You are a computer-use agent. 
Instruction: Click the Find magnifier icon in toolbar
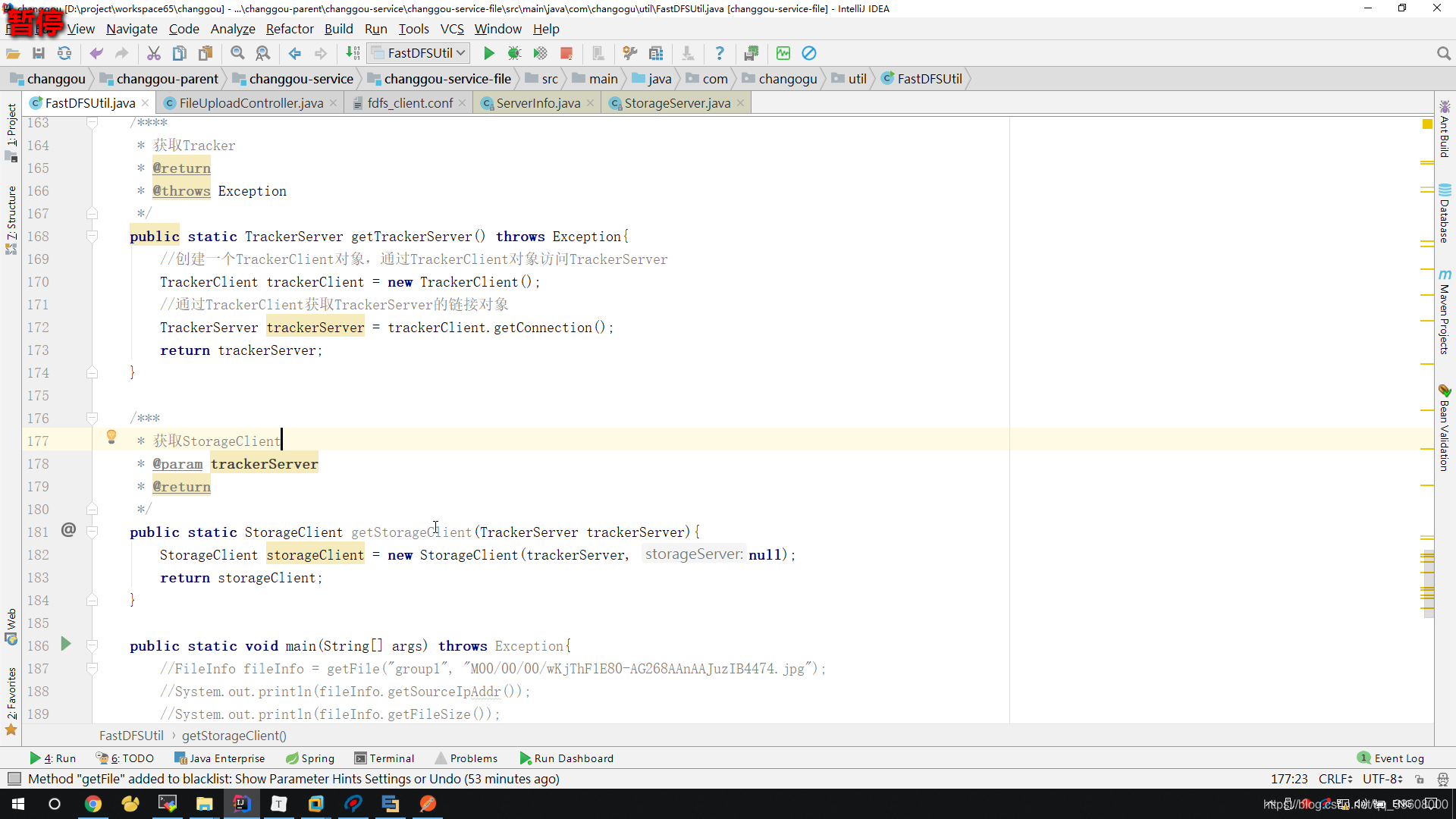(237, 53)
